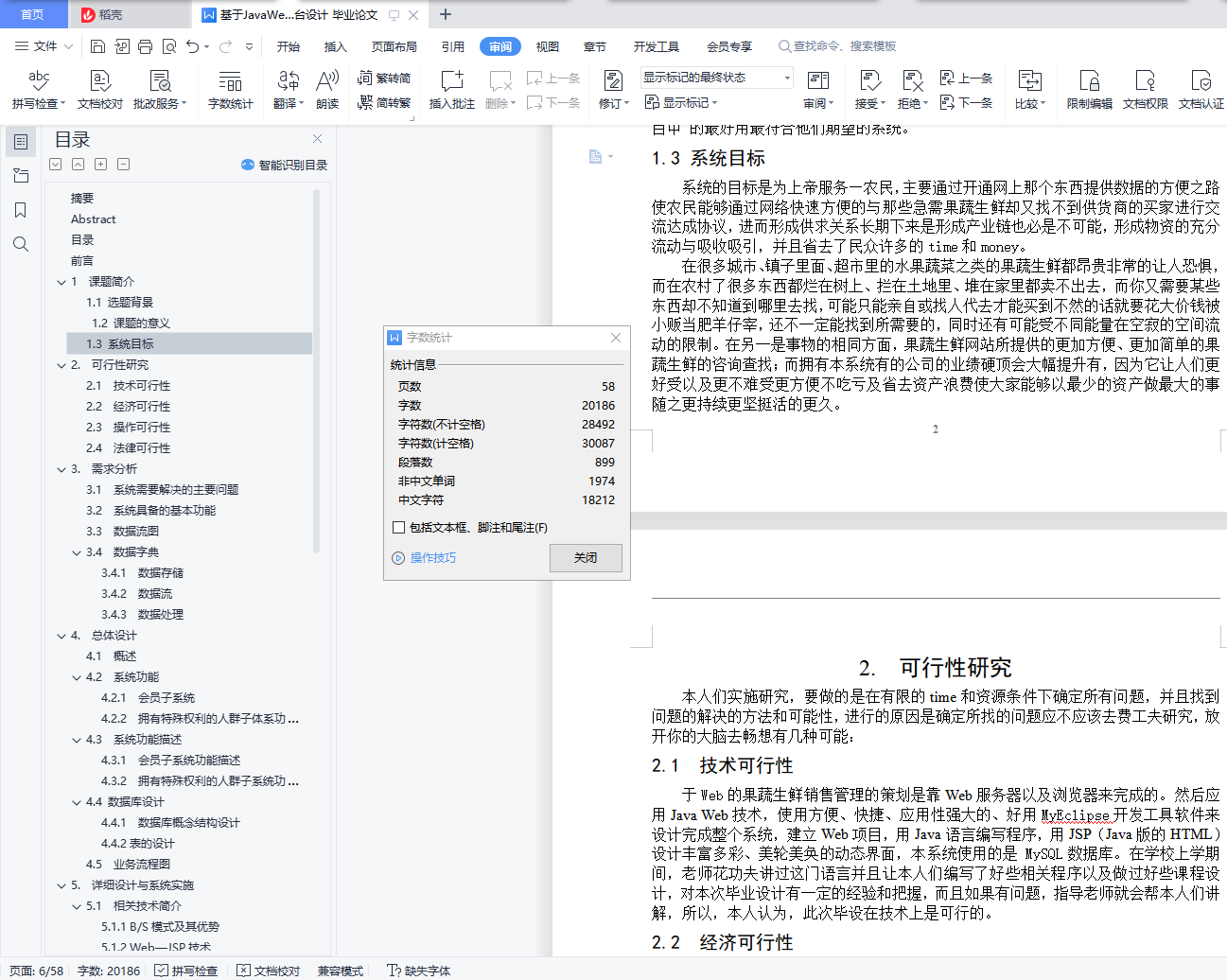Click the 智能识别目录 smart TOC icon
The width and height of the screenshot is (1227, 980).
click(248, 165)
